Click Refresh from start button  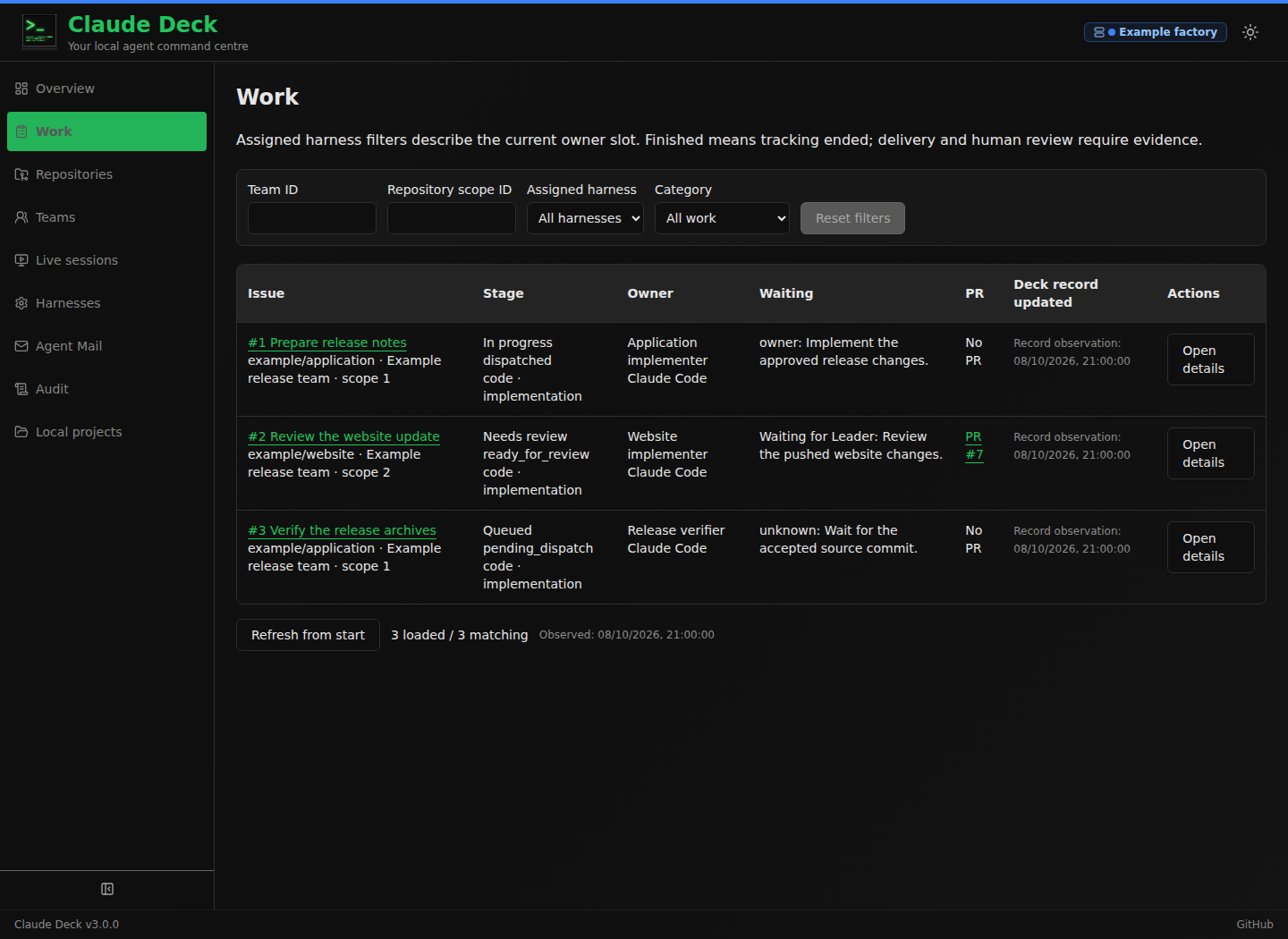coord(308,635)
